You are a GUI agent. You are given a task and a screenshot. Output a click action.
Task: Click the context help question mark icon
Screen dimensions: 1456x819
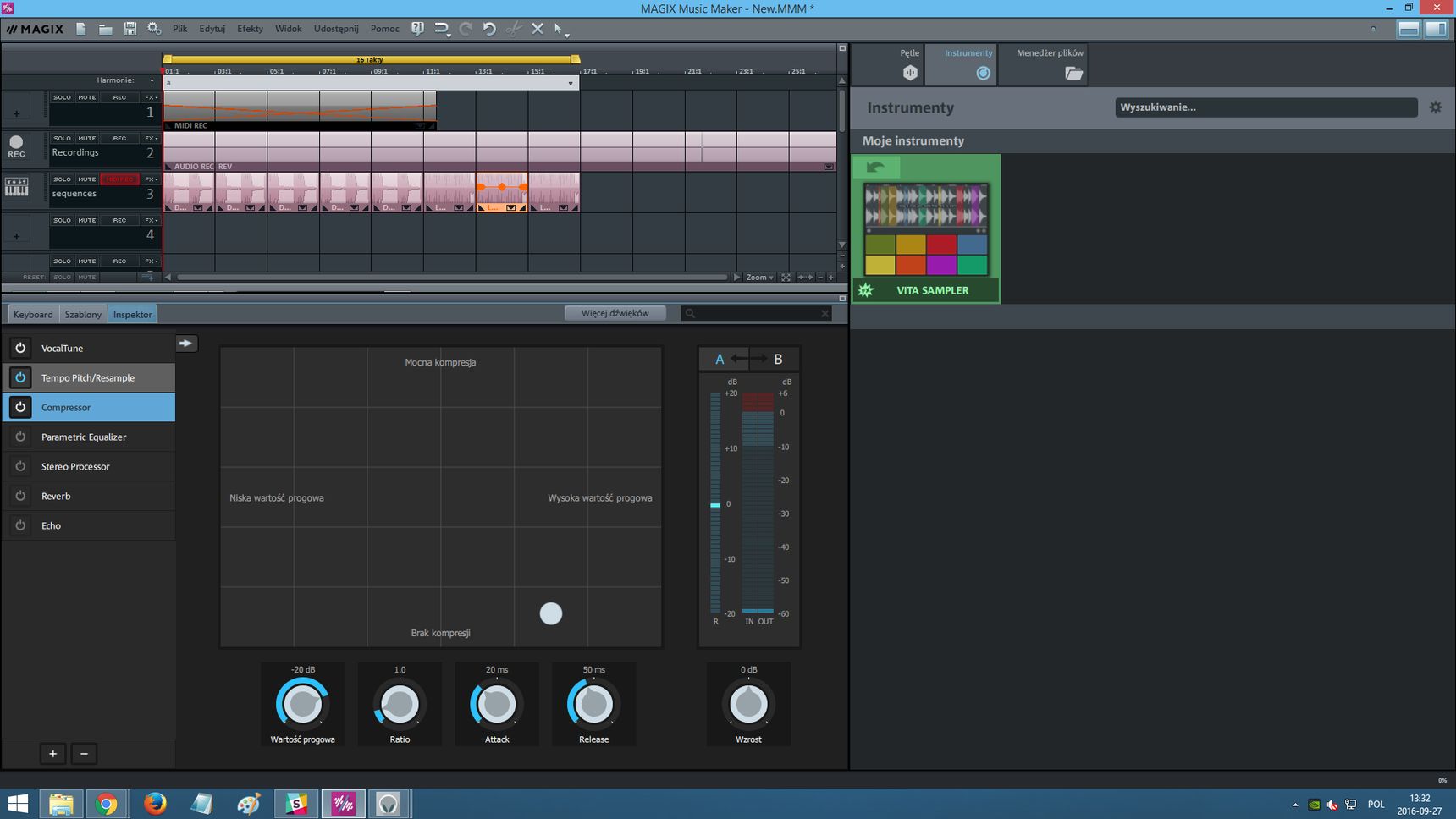[417, 29]
